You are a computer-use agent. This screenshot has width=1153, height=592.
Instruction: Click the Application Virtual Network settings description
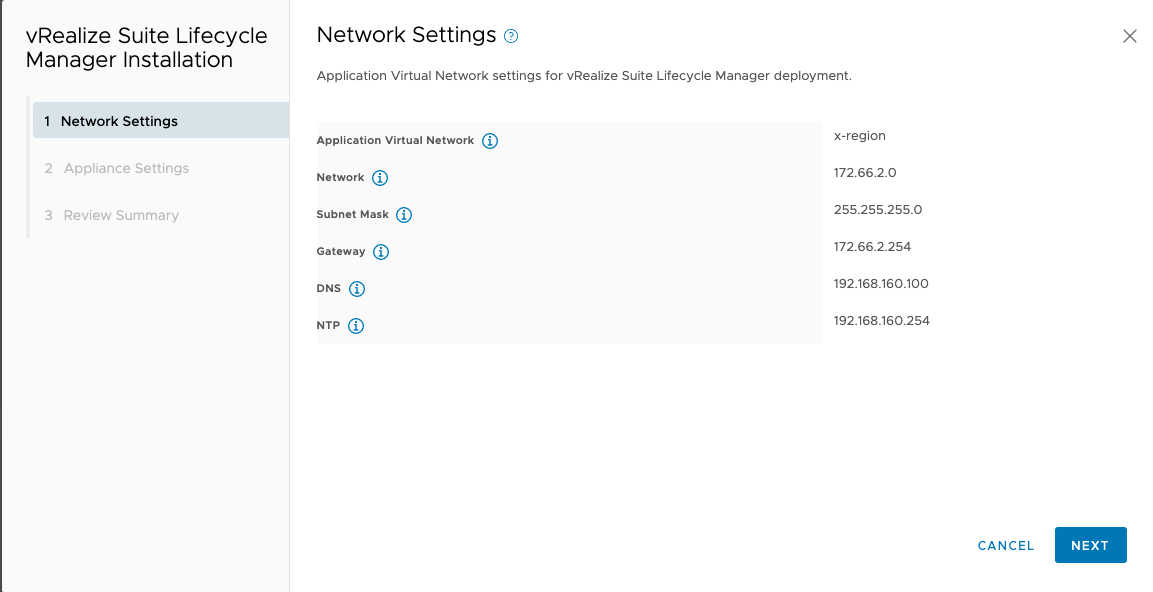[584, 76]
